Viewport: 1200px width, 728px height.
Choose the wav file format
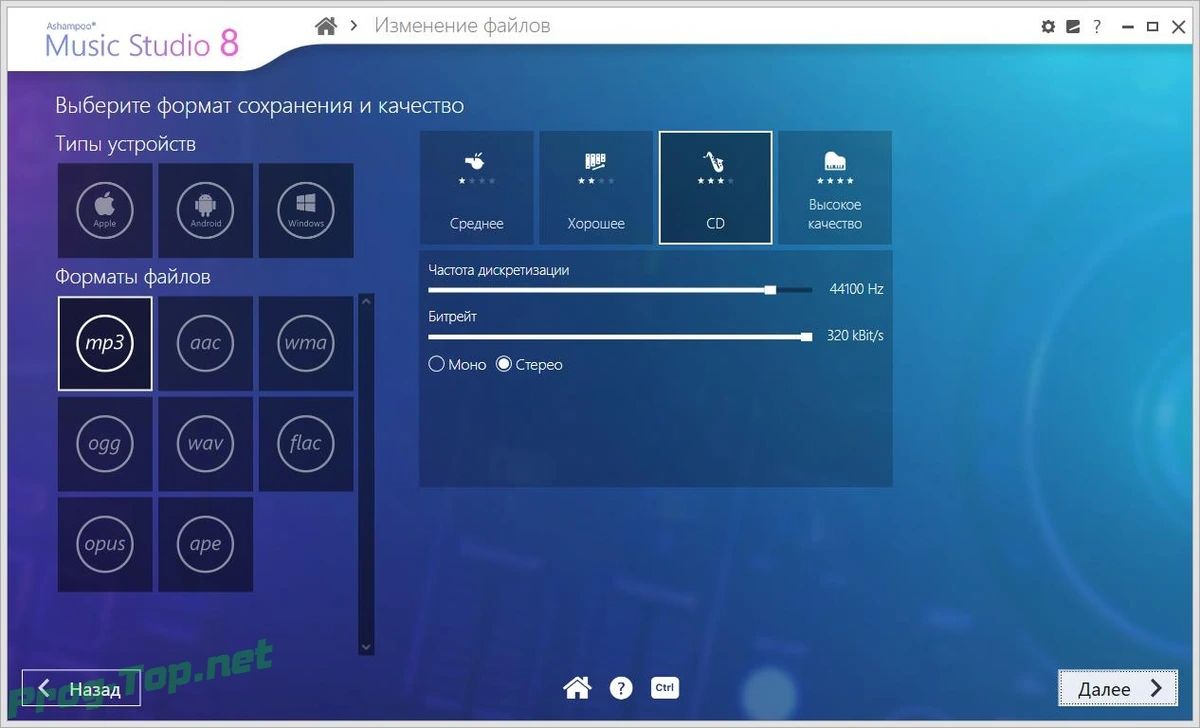coord(205,444)
